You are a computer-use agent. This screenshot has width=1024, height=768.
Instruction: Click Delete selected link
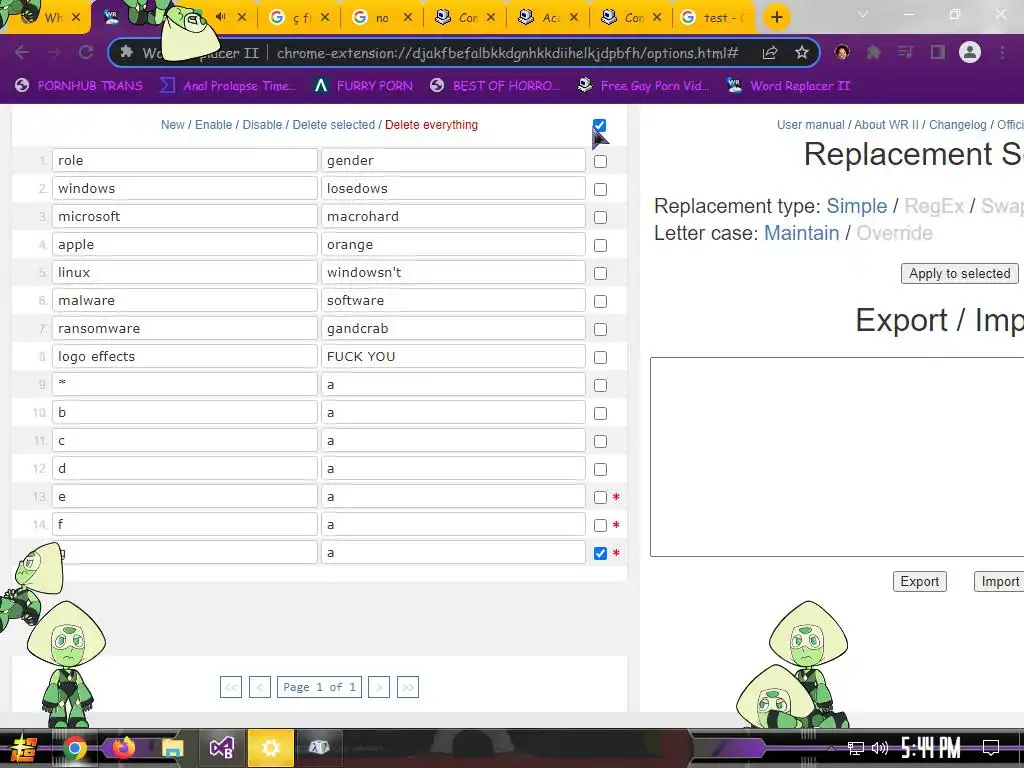pyautogui.click(x=334, y=125)
